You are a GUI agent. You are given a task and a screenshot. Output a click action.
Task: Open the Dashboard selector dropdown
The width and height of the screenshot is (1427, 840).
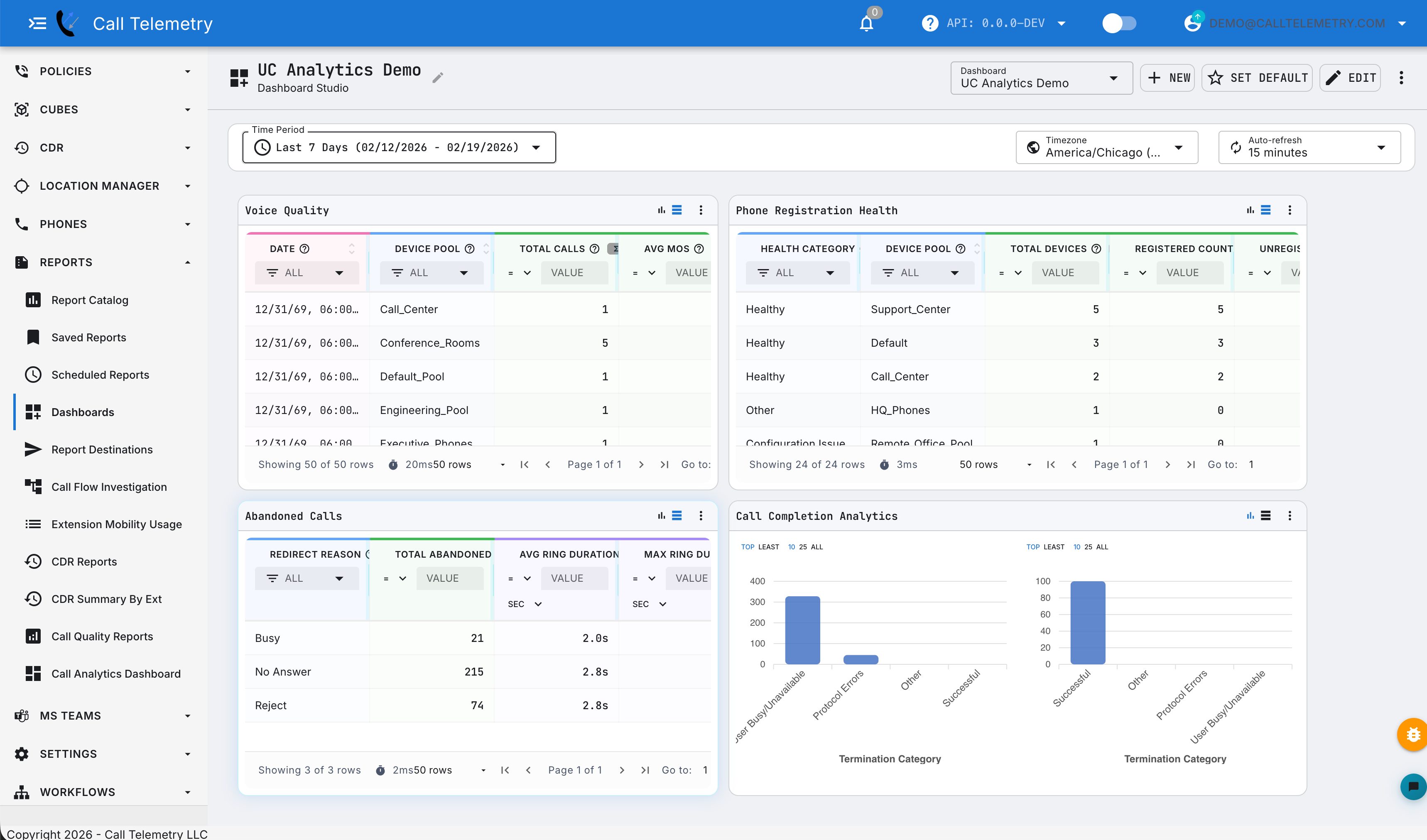(1041, 78)
